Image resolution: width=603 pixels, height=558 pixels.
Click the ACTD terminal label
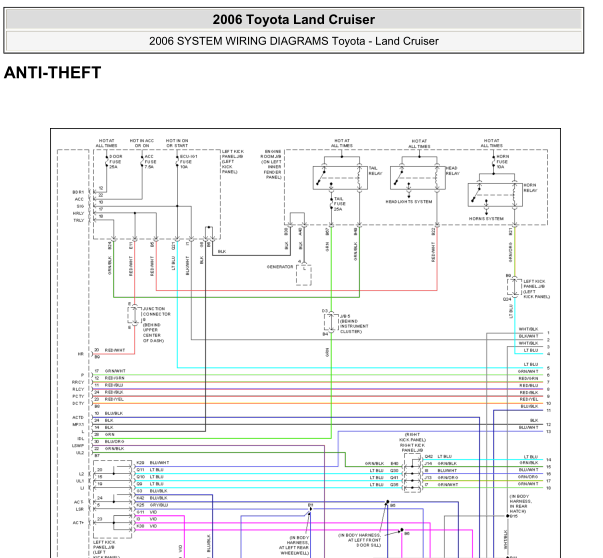(78, 417)
